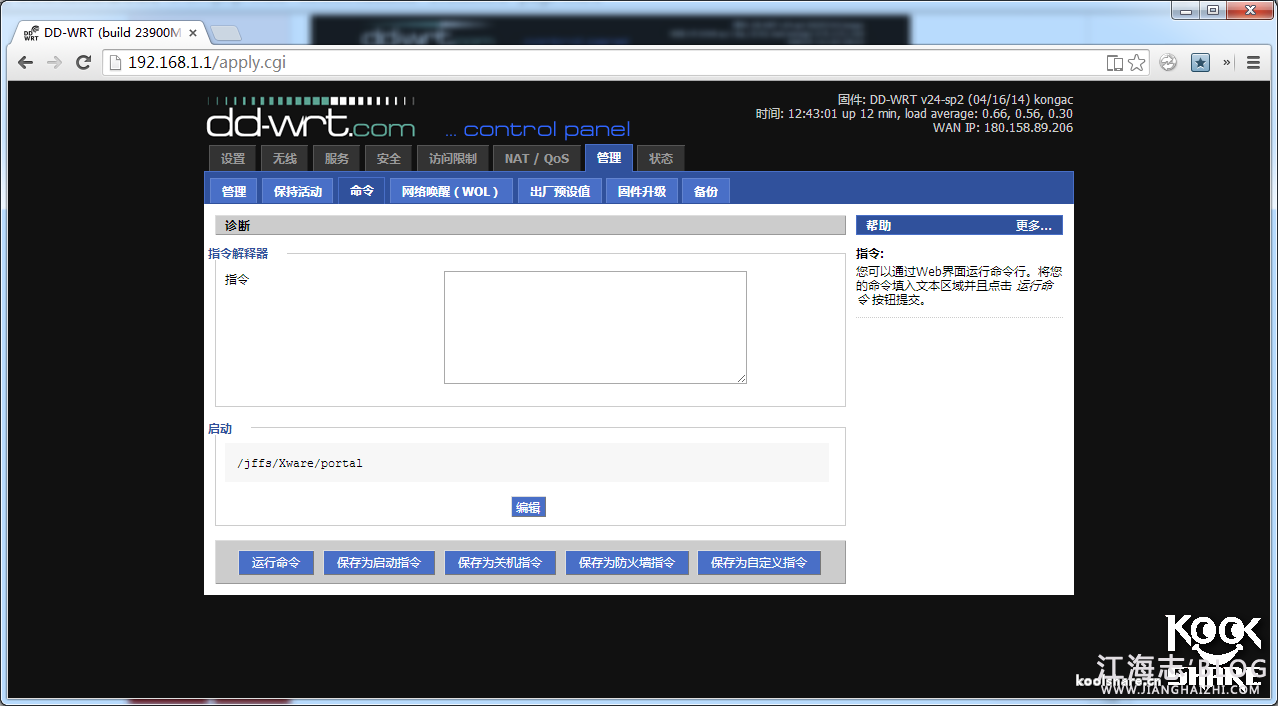The height and width of the screenshot is (706, 1278).
Task: Open the 网络唤醒 (WOL) sub-tab
Action: 450,191
